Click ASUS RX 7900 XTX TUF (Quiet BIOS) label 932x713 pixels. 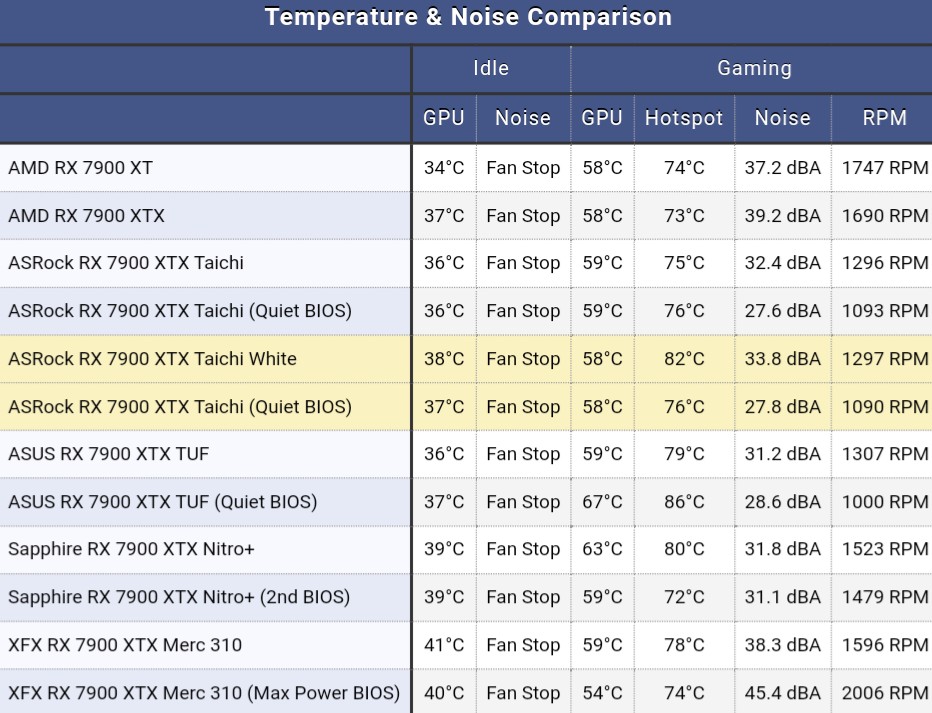[x=163, y=502]
